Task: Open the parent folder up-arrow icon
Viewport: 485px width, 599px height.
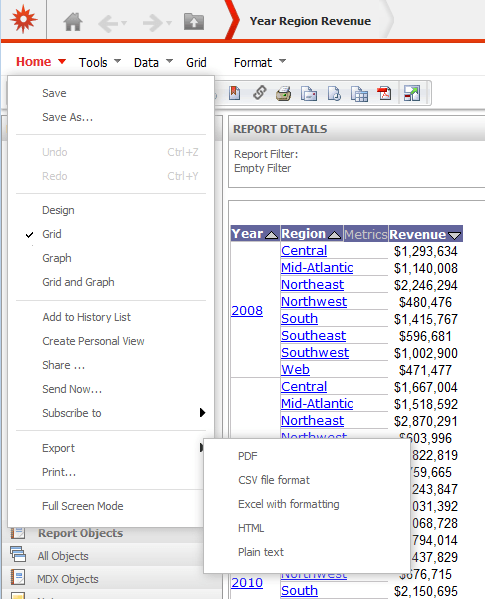Action: click(x=194, y=21)
